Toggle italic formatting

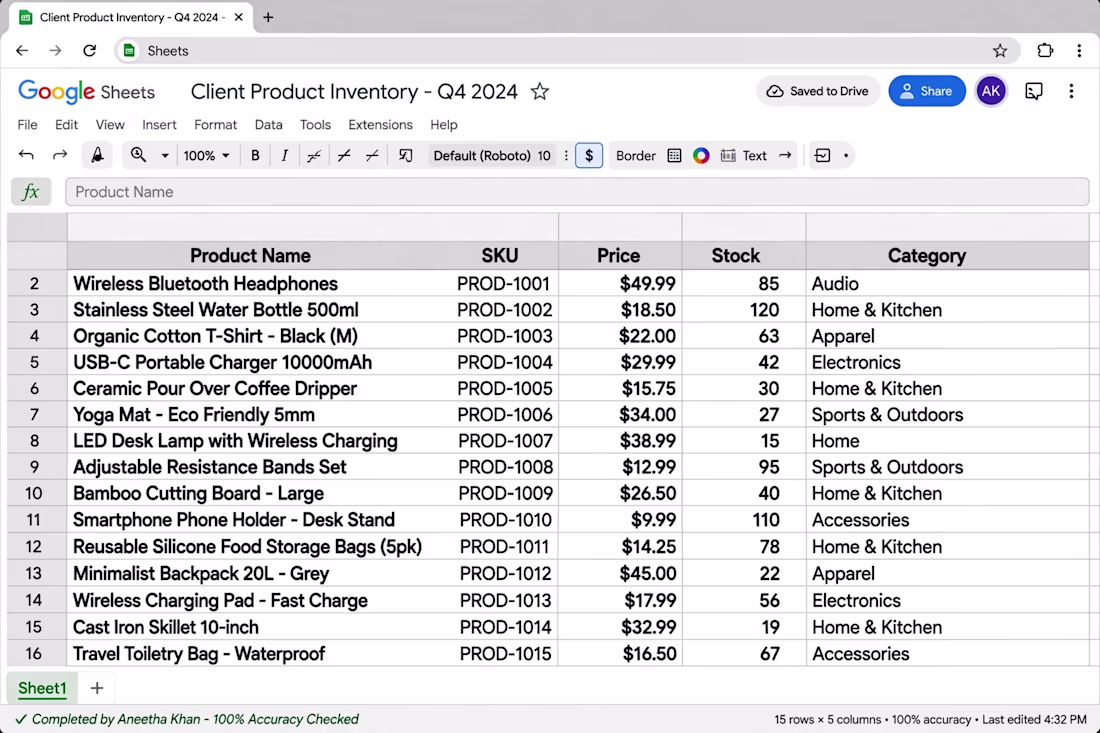coord(284,156)
